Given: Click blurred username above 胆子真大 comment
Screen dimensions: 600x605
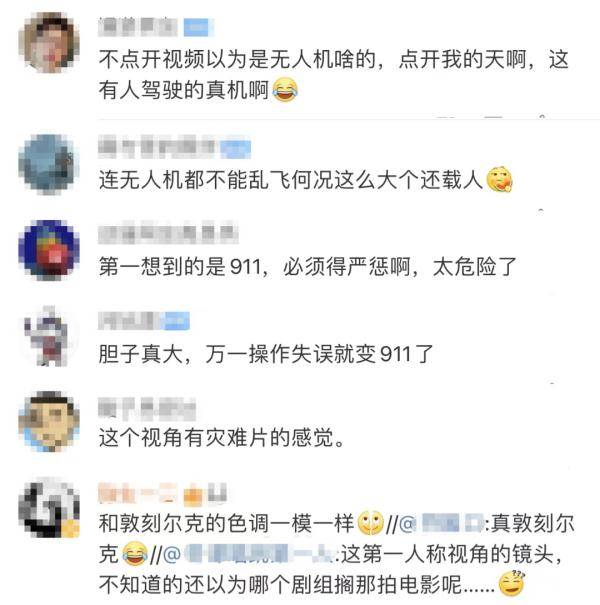Looking at the screenshot, I should 131,321.
